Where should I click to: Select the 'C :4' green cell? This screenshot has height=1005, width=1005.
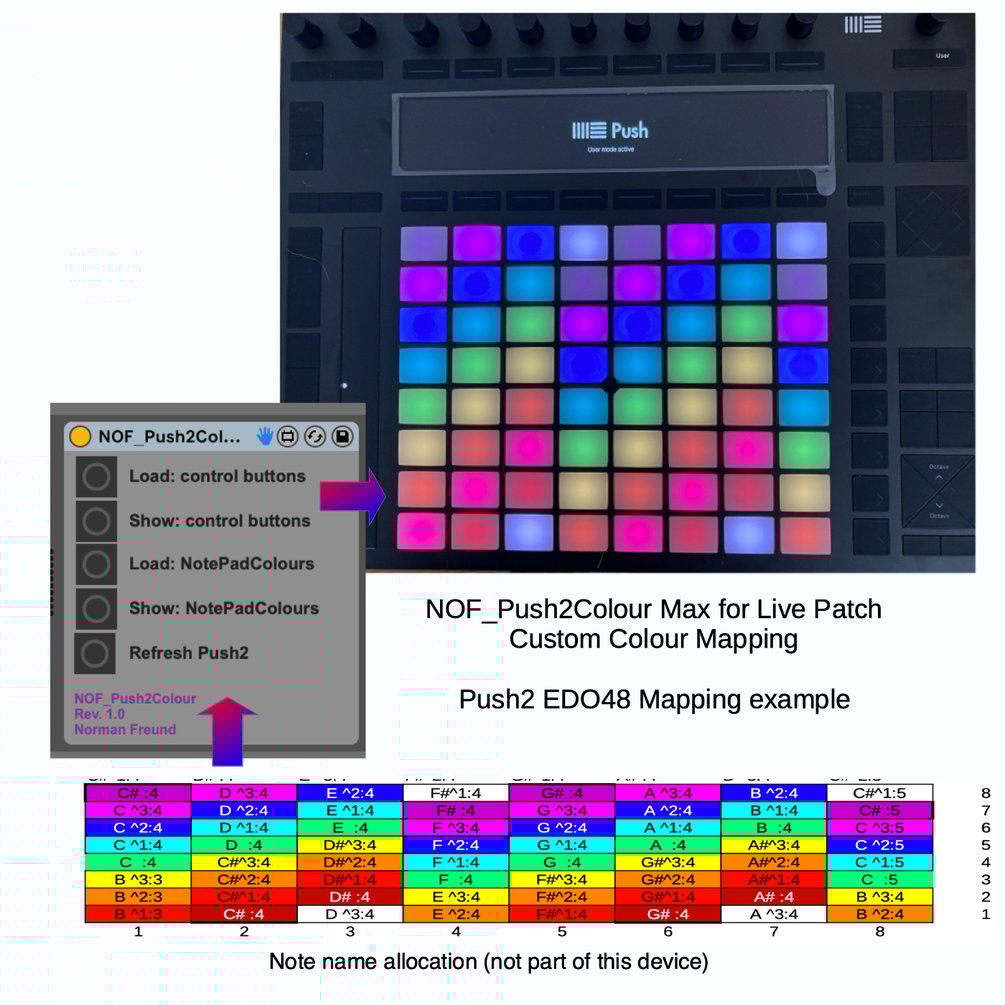click(138, 862)
